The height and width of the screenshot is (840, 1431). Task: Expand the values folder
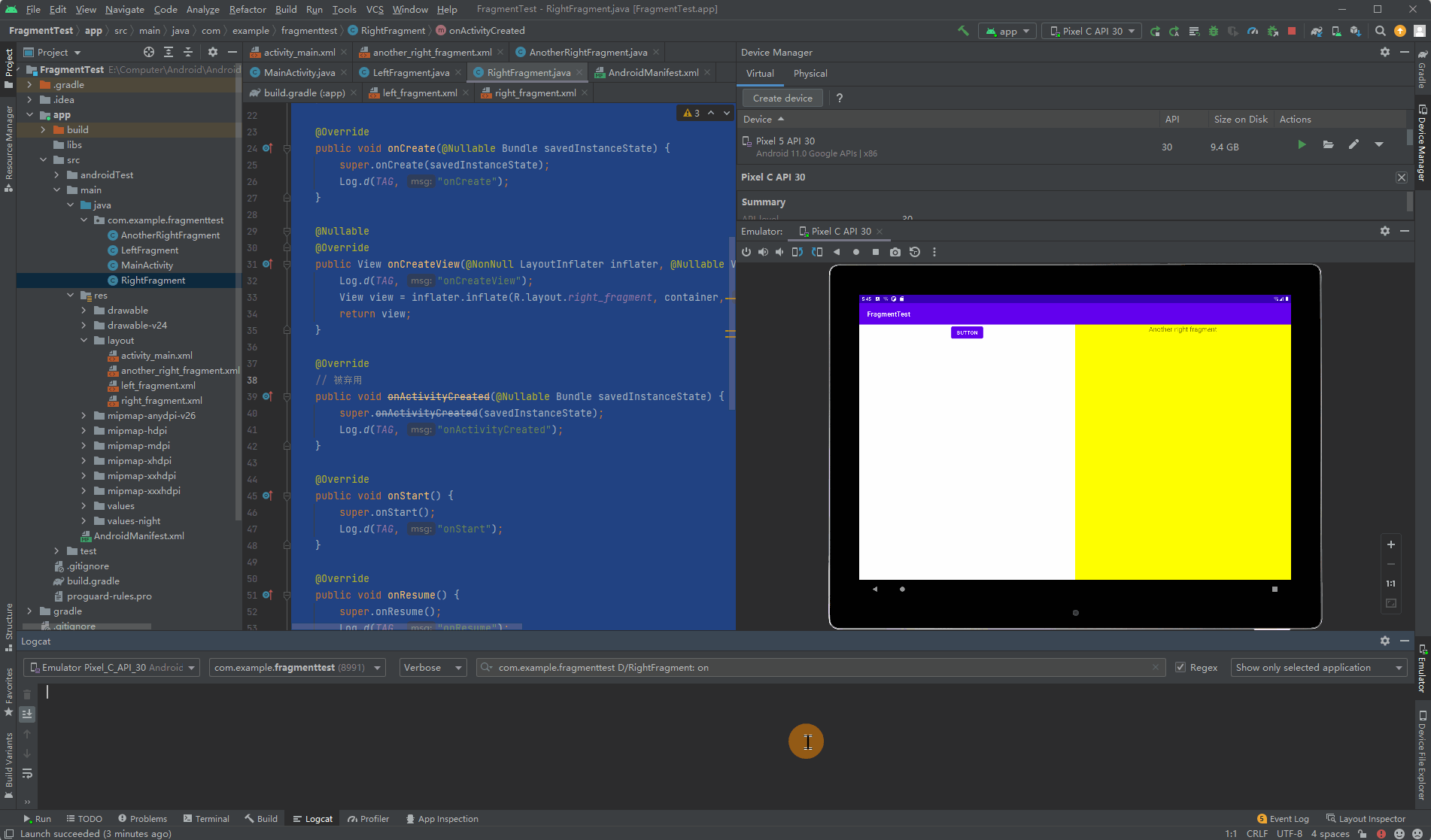click(84, 506)
